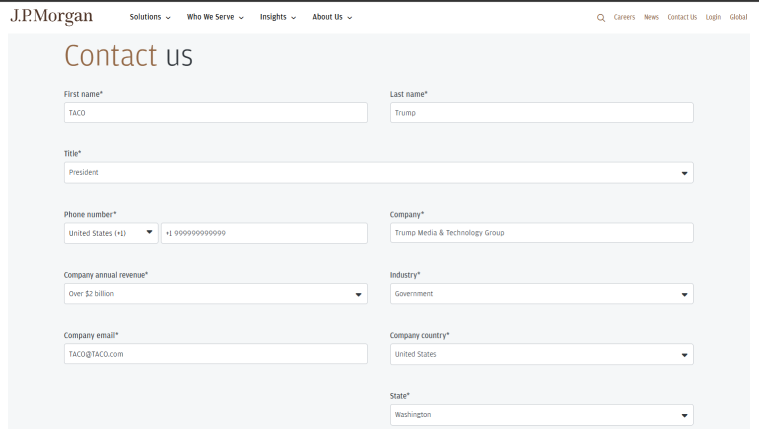Click the Phone number* label

(90, 214)
